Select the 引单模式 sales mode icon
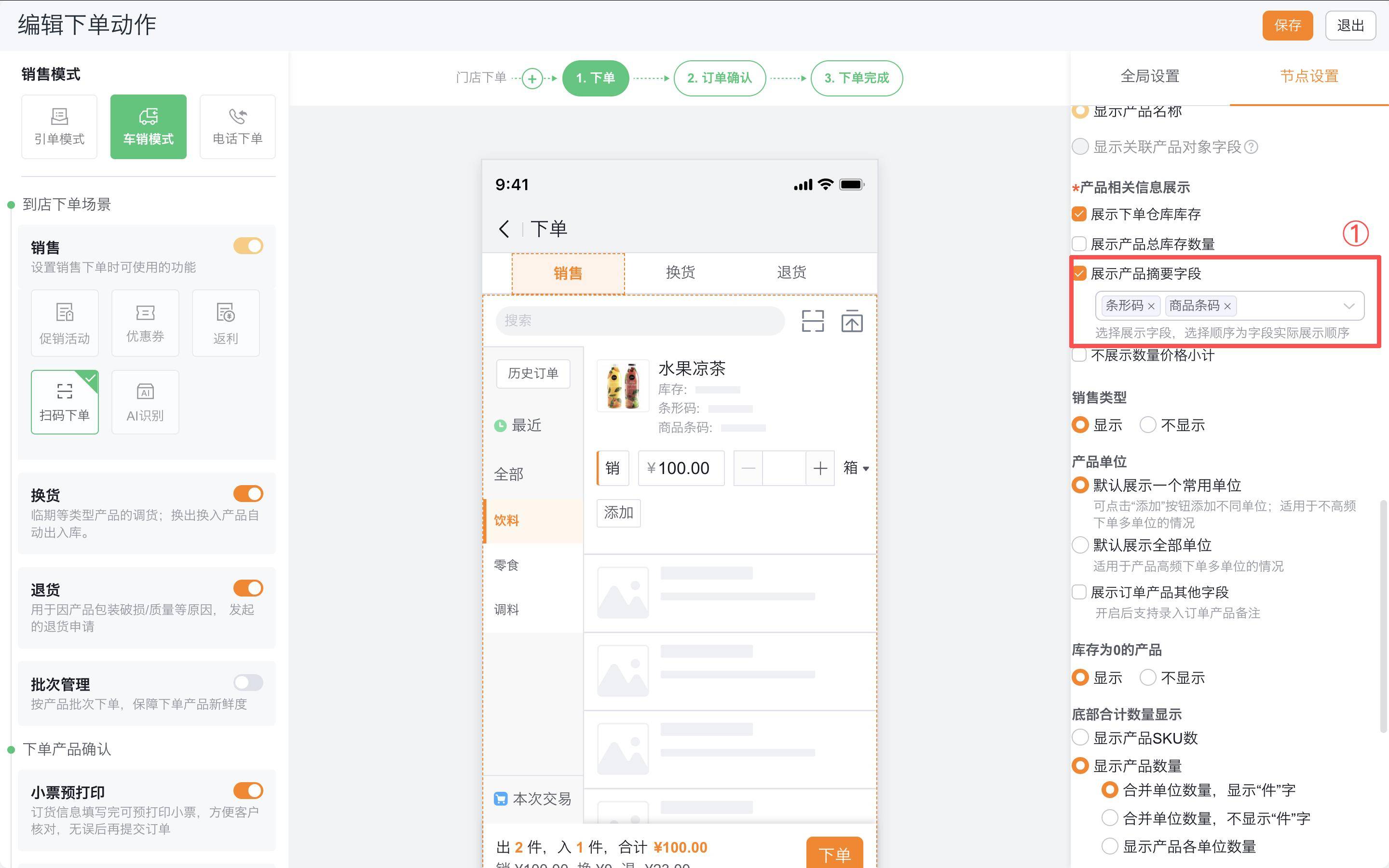Screen dimensions: 1389x868 59,126
